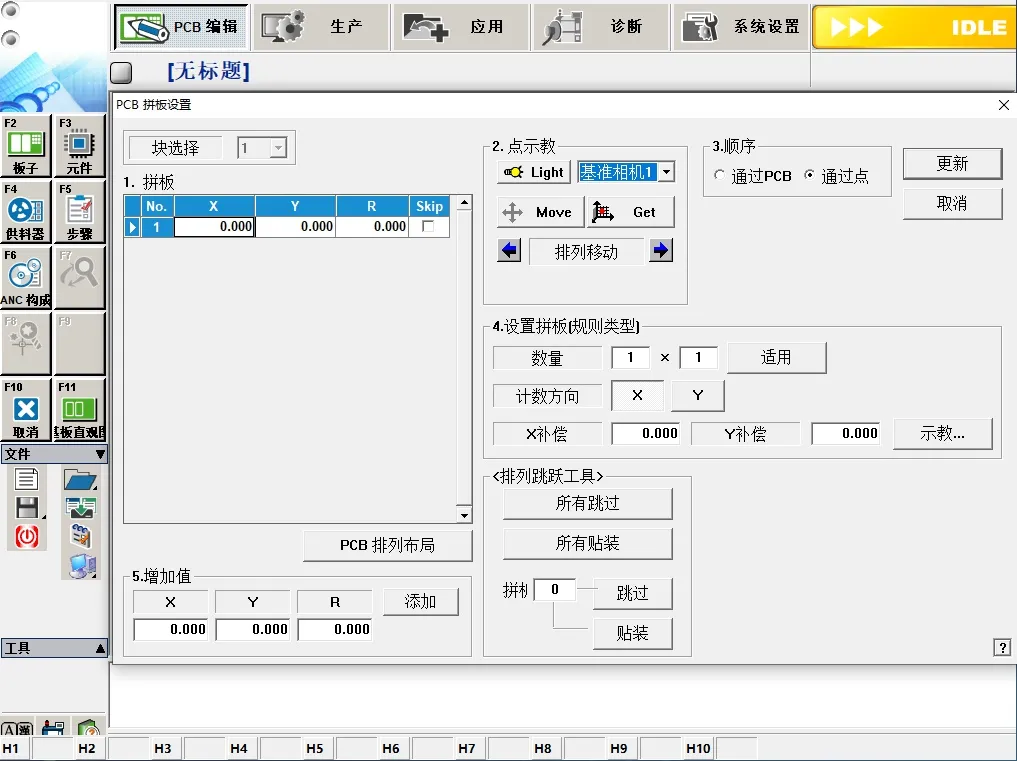Click the save floppy disk icon
The height and width of the screenshot is (761, 1017).
pyautogui.click(x=27, y=508)
